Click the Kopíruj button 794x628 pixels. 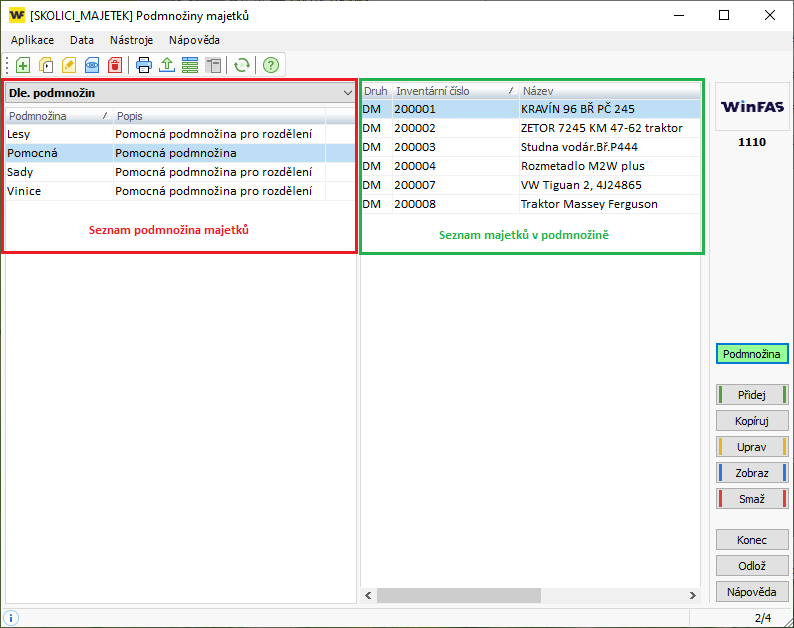click(752, 421)
